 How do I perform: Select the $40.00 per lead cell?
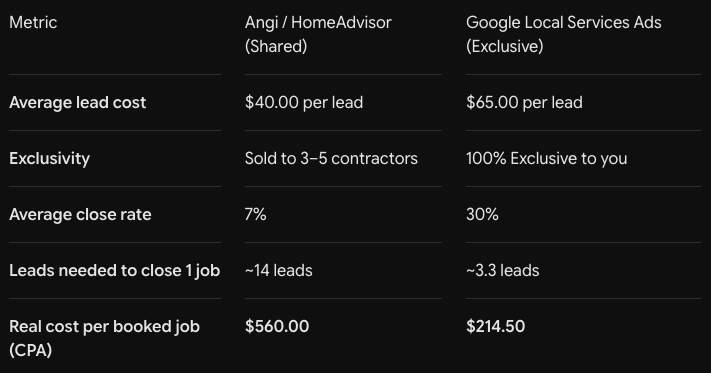pyautogui.click(x=304, y=102)
